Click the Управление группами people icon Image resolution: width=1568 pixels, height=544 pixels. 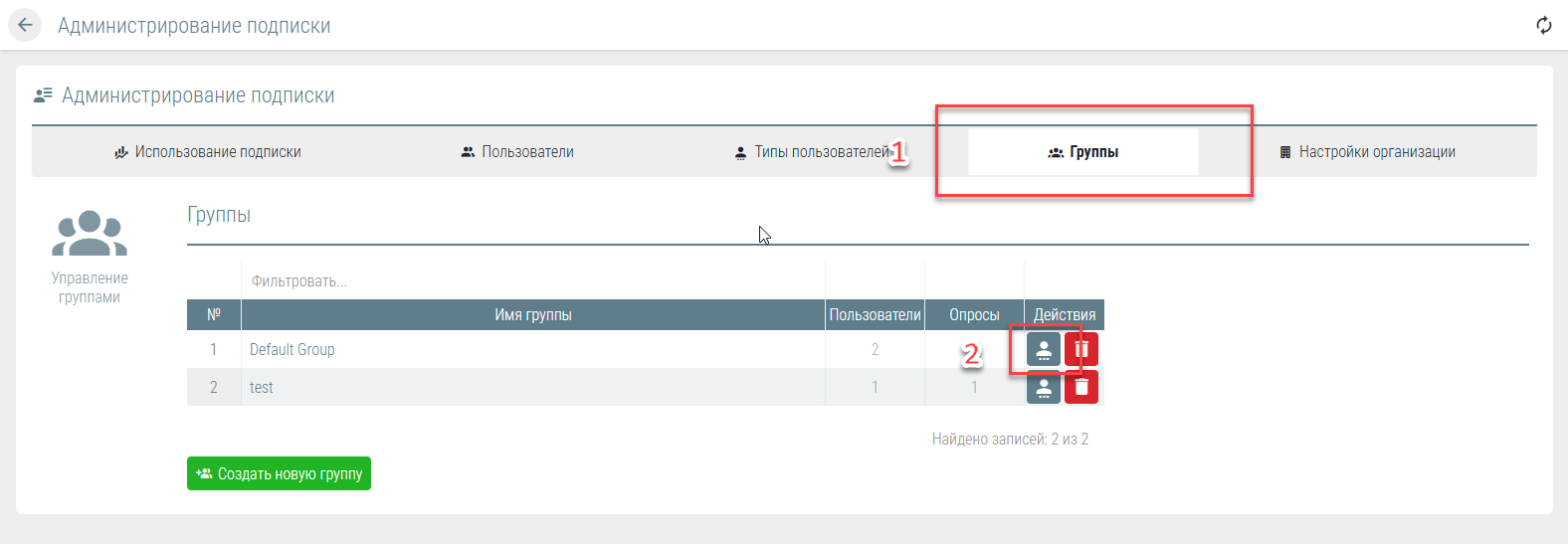click(x=90, y=235)
